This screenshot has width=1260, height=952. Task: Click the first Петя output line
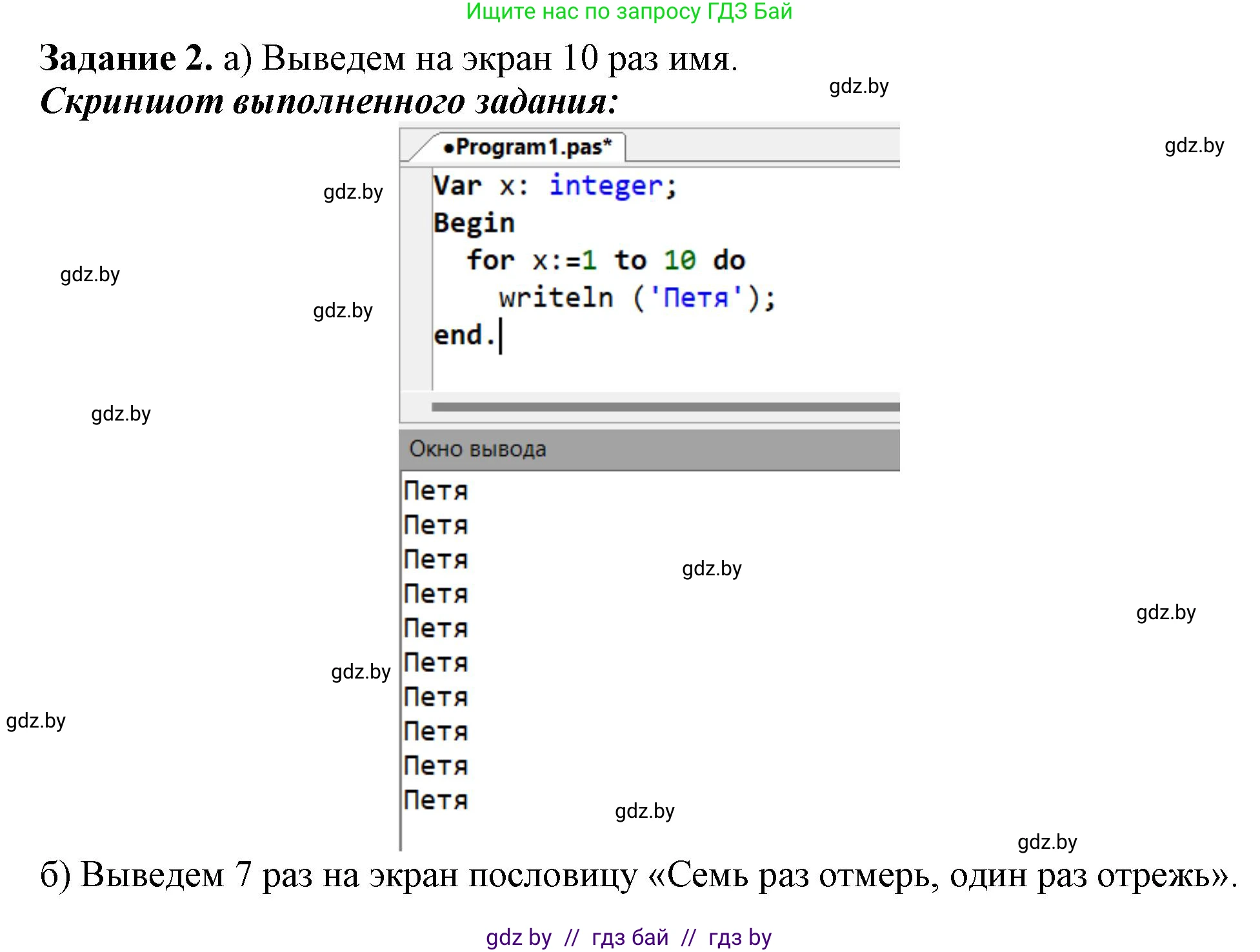coord(435,491)
